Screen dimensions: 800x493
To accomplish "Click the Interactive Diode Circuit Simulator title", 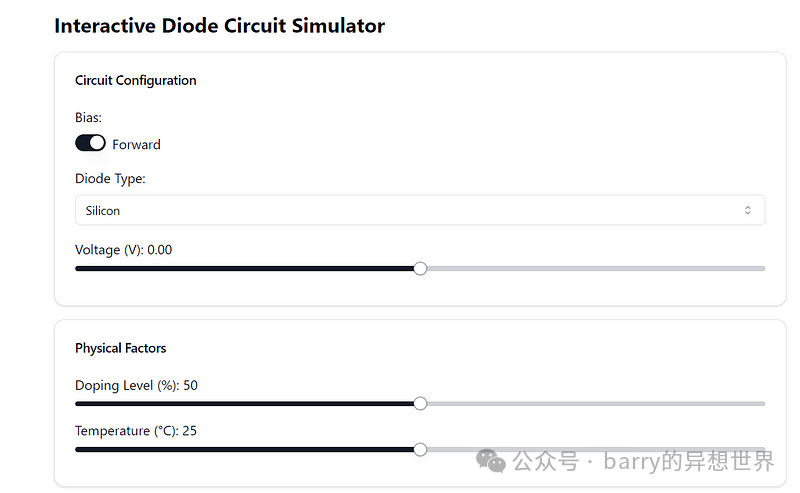I will coord(219,26).
